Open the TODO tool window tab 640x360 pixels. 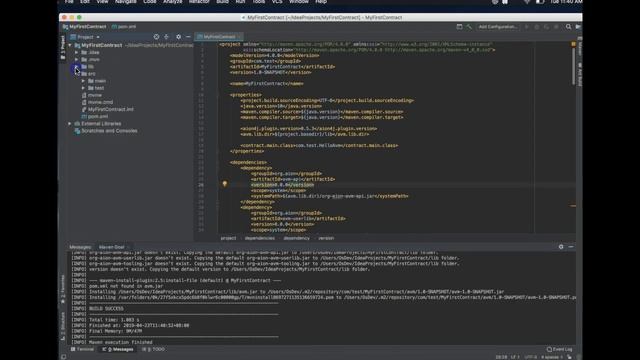[x=153, y=349]
